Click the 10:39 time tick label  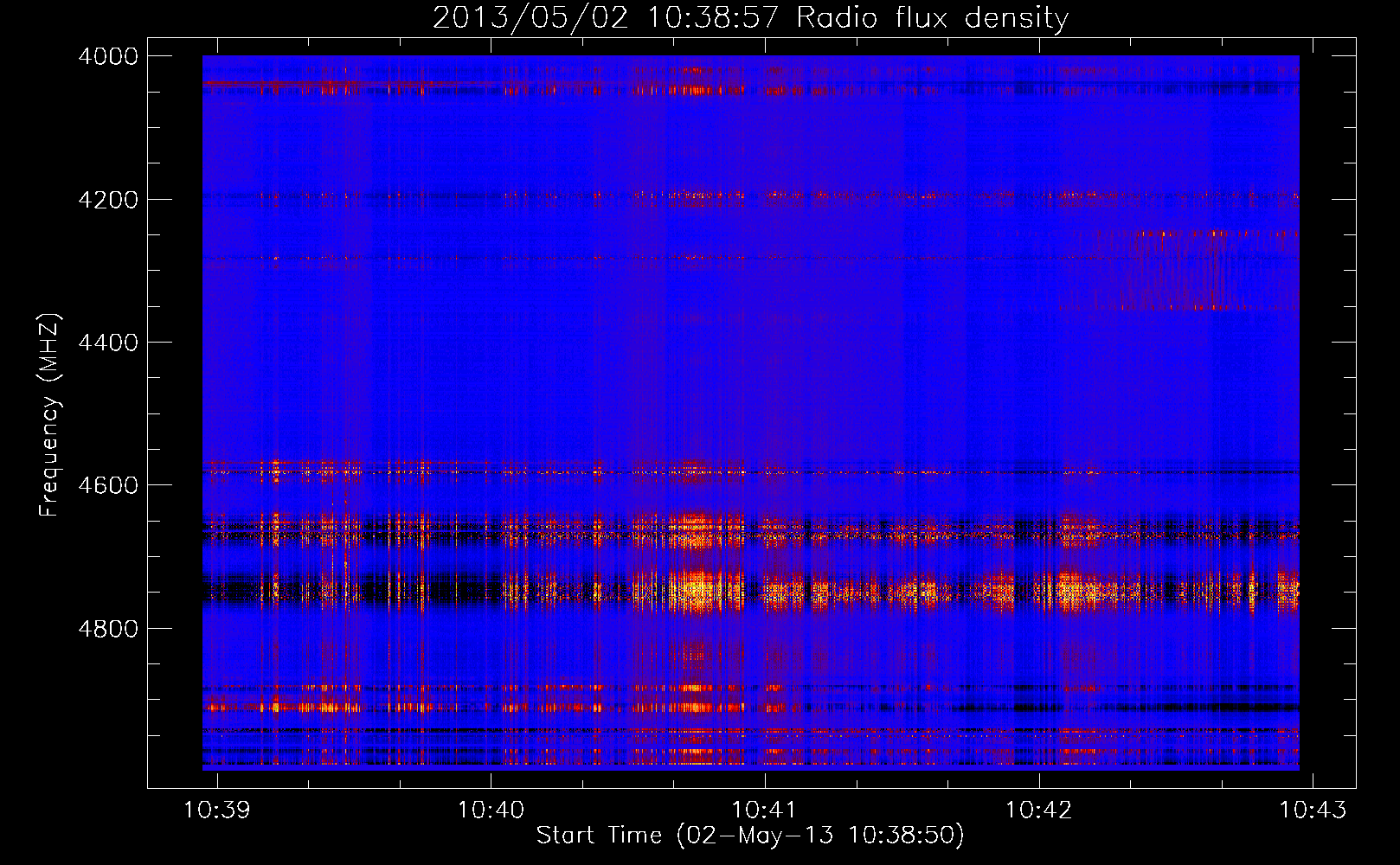tap(217, 810)
